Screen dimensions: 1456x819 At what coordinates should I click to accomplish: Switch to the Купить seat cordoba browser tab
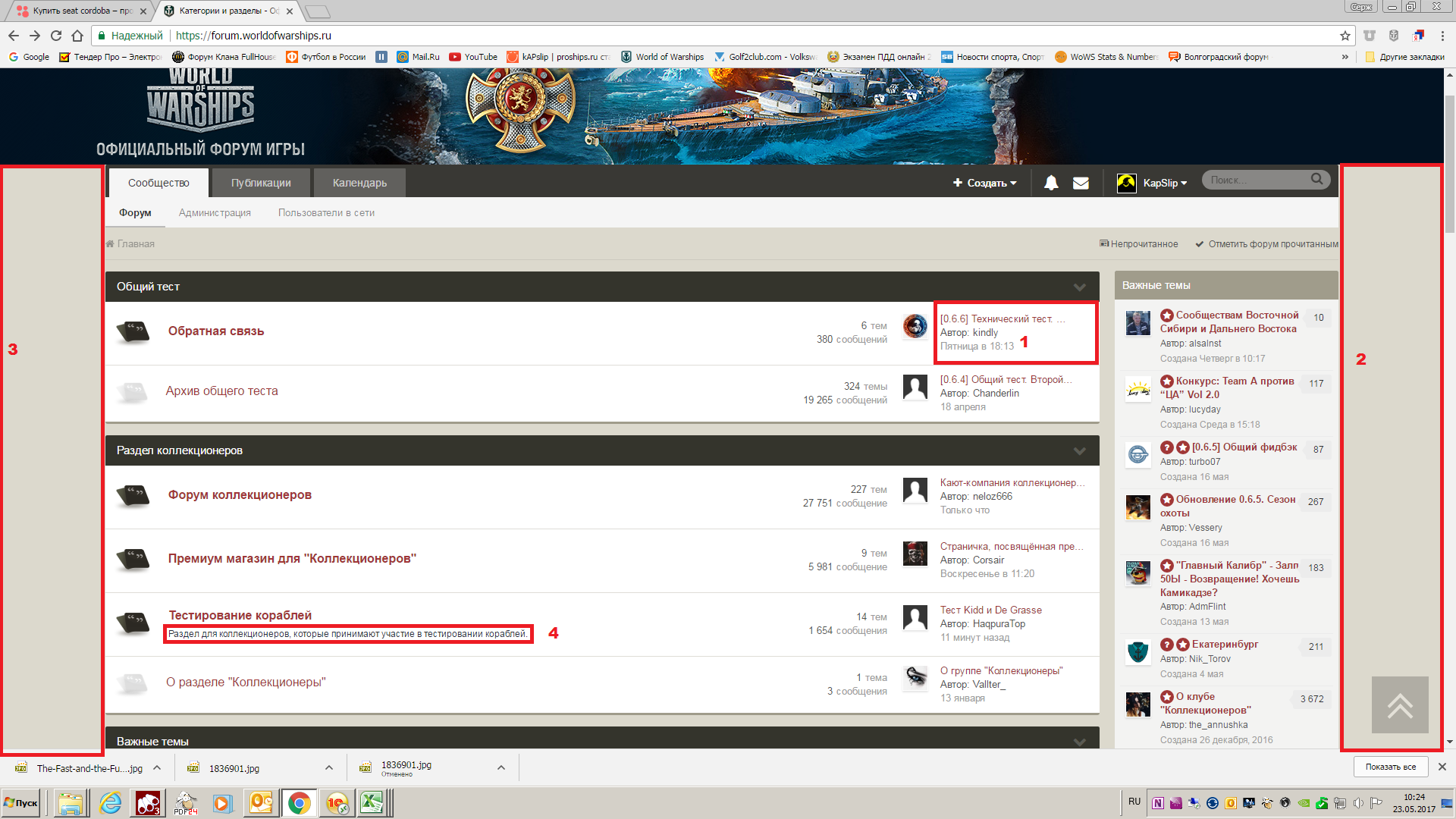pos(82,11)
